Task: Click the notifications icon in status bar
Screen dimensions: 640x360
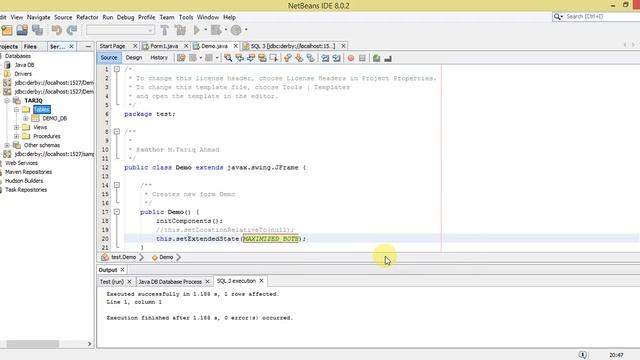Action: pyautogui.click(x=583, y=355)
